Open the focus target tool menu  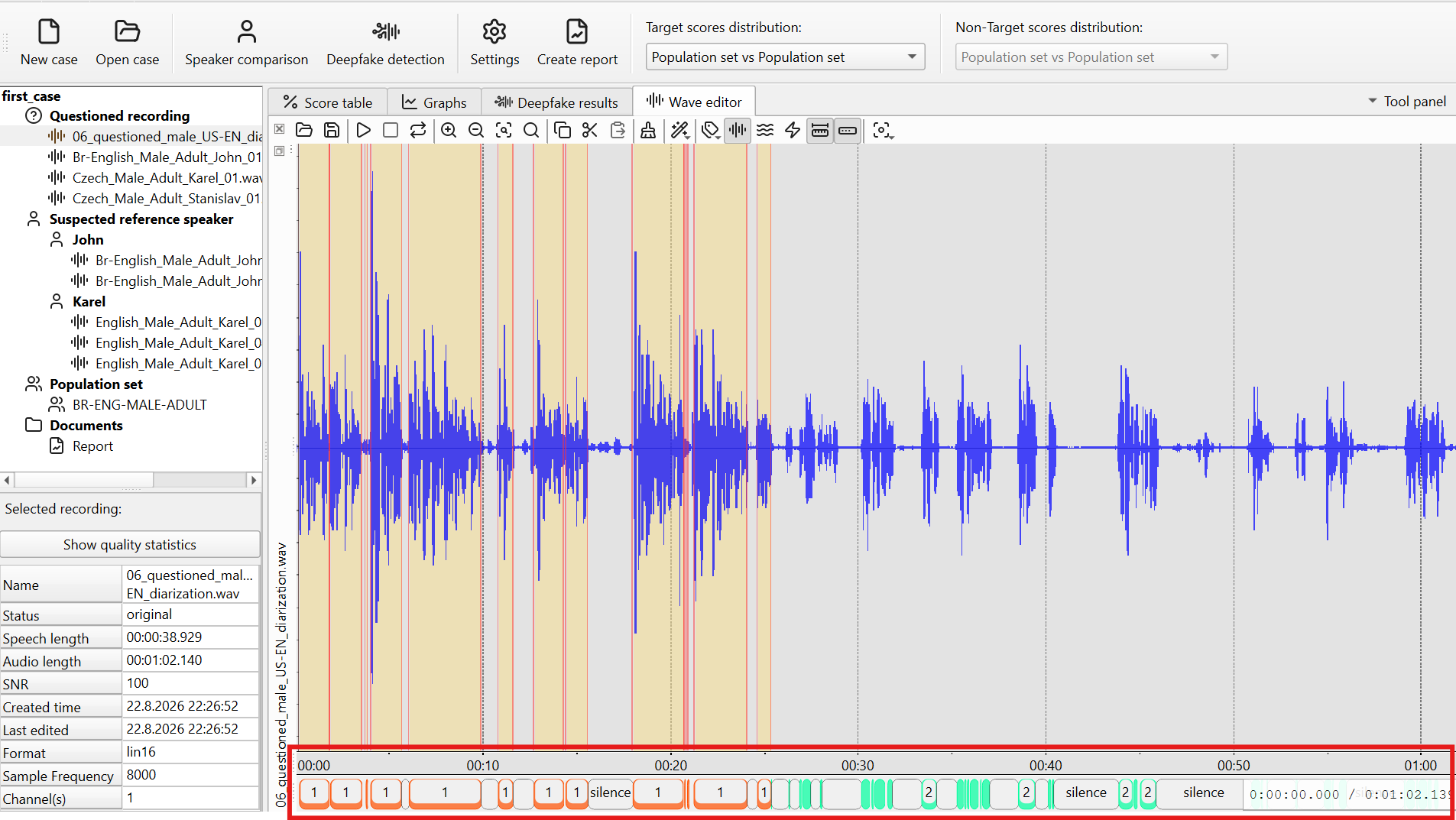[x=883, y=130]
